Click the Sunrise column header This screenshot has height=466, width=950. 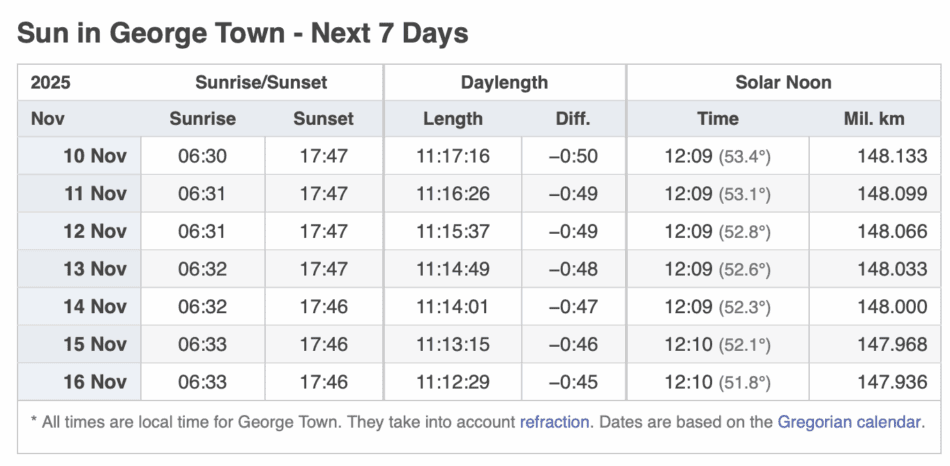[202, 119]
